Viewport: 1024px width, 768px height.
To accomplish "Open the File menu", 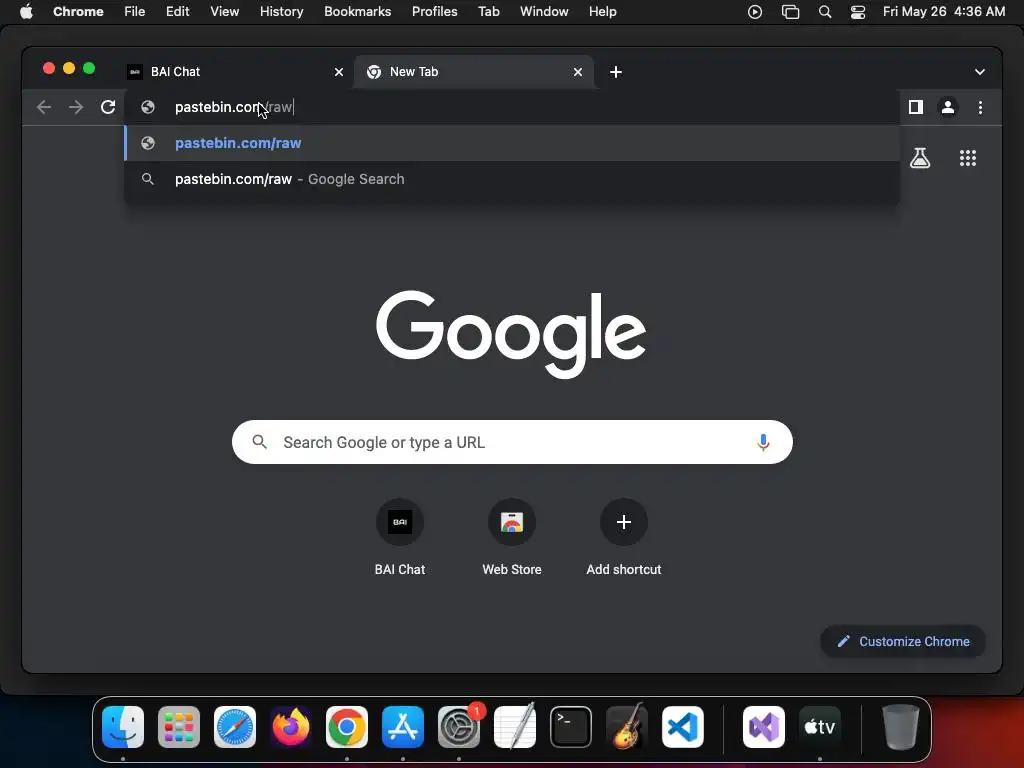I will pos(135,12).
